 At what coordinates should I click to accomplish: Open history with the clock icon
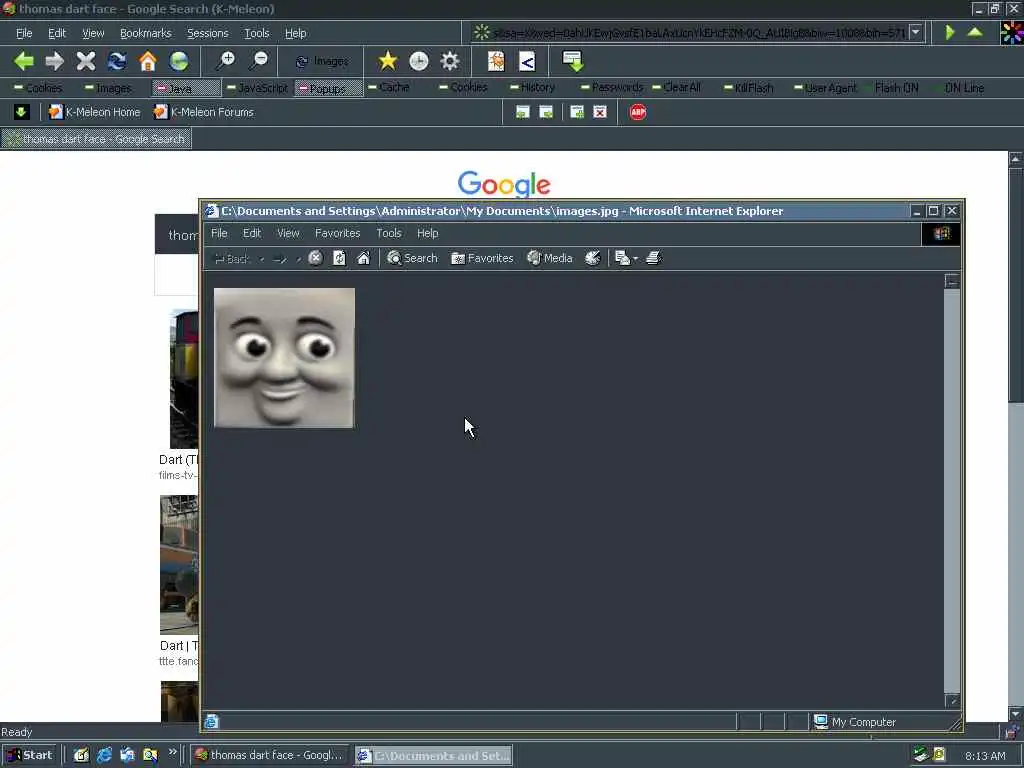pyautogui.click(x=419, y=61)
